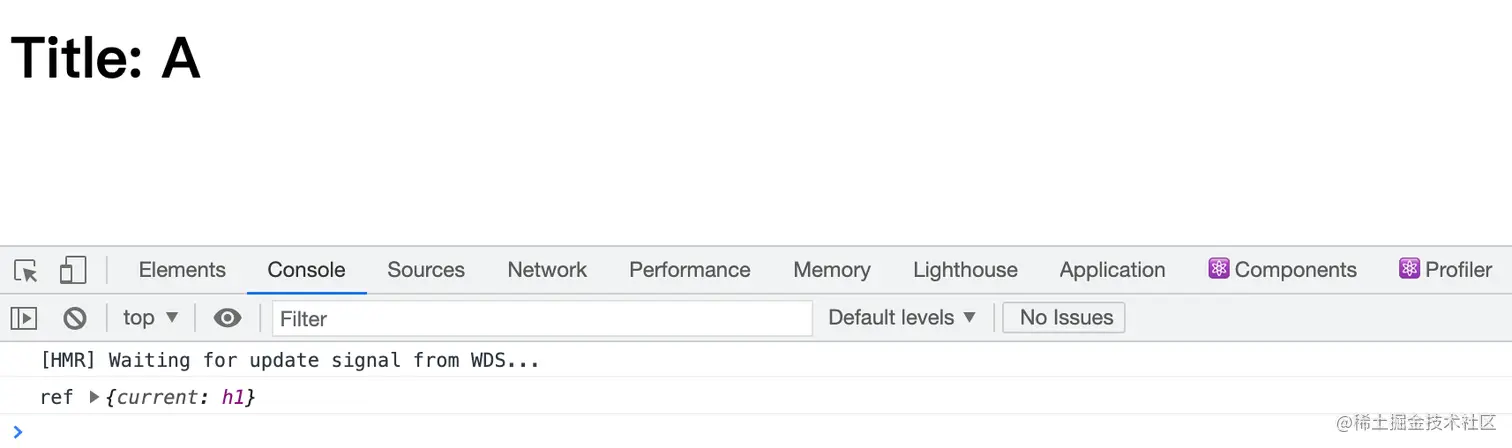The width and height of the screenshot is (1512, 448).
Task: Toggle the device toolbar icon
Action: (73, 270)
